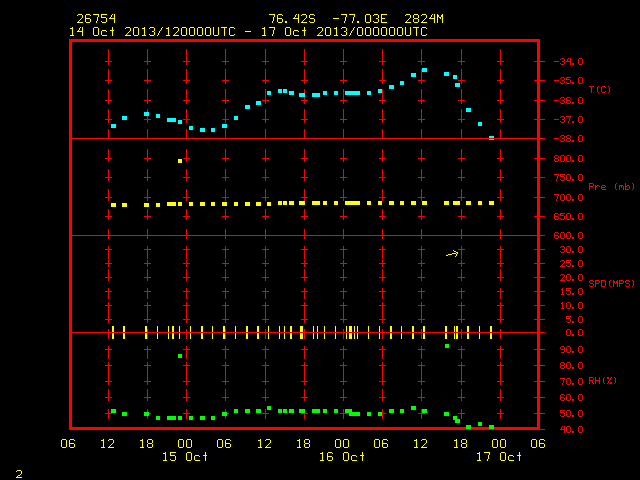The image size is (640, 480).
Task: Click the 2824M elevation text
Action: (x=424, y=19)
